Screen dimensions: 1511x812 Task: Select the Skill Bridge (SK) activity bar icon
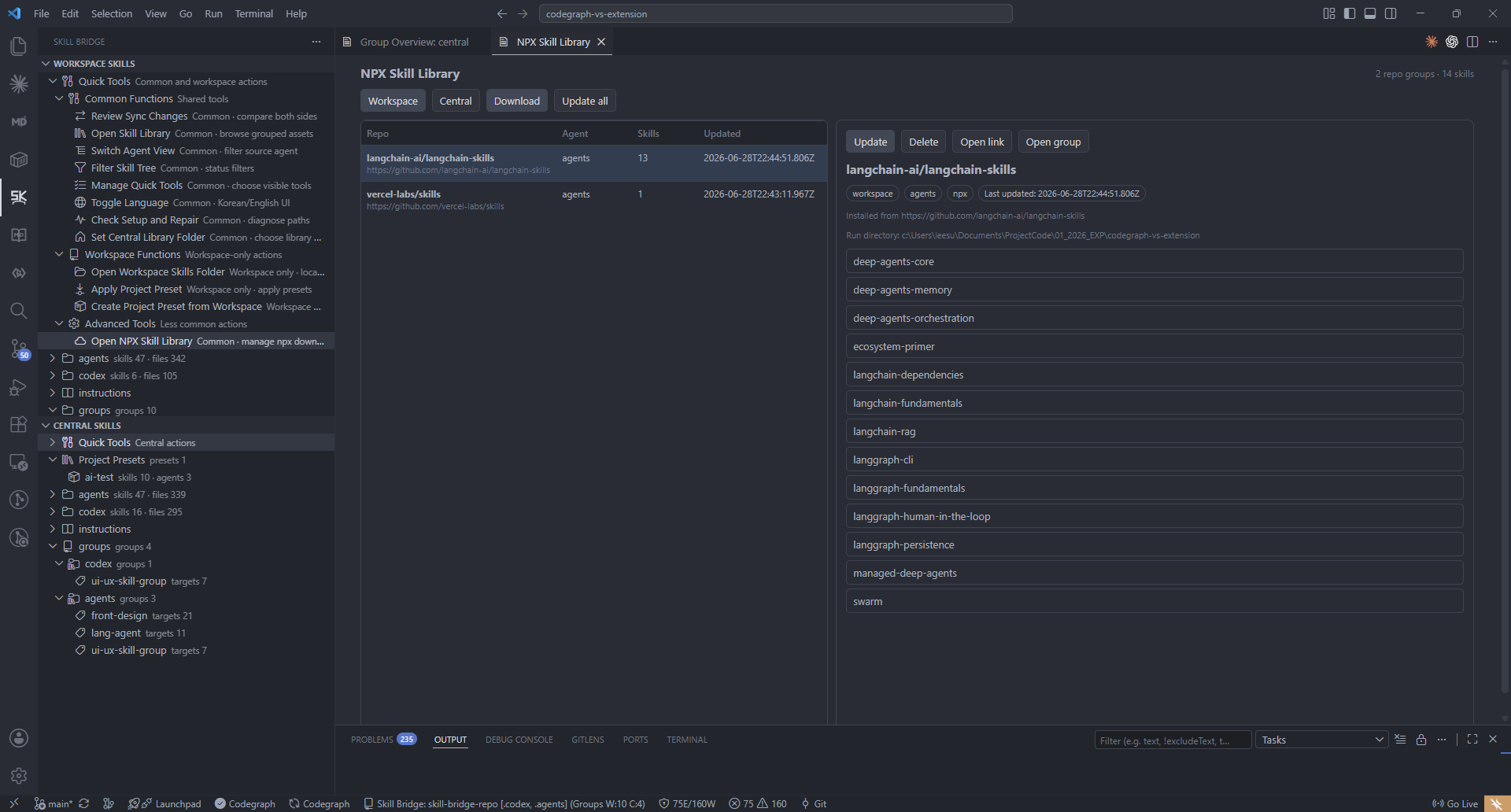tap(19, 197)
